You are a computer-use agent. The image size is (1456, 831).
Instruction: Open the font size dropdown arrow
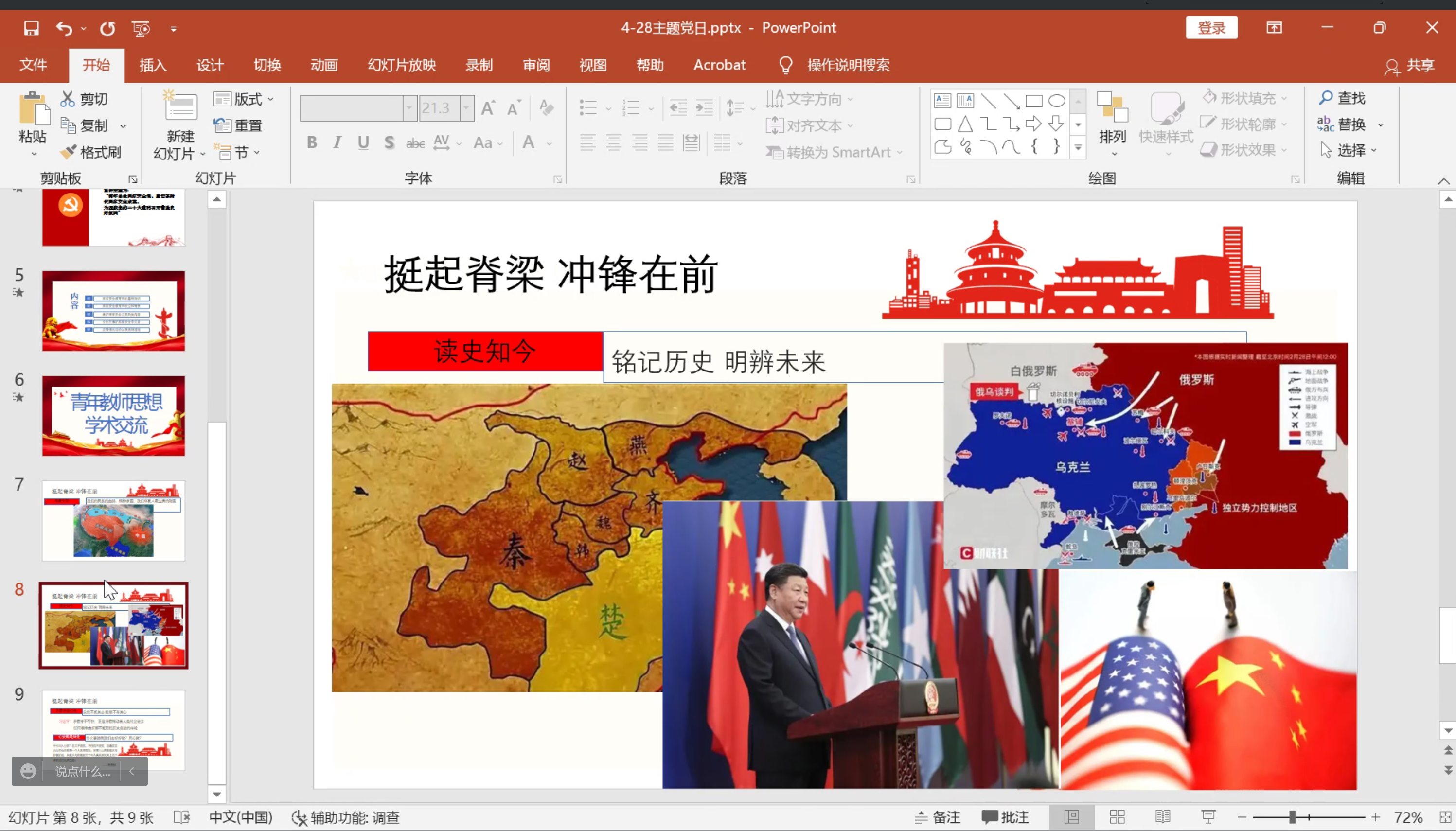point(466,108)
